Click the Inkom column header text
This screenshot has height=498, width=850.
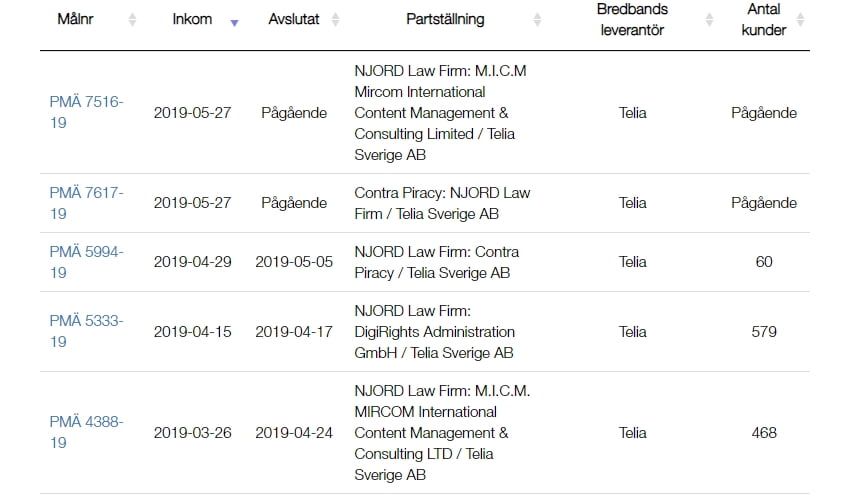tap(192, 20)
